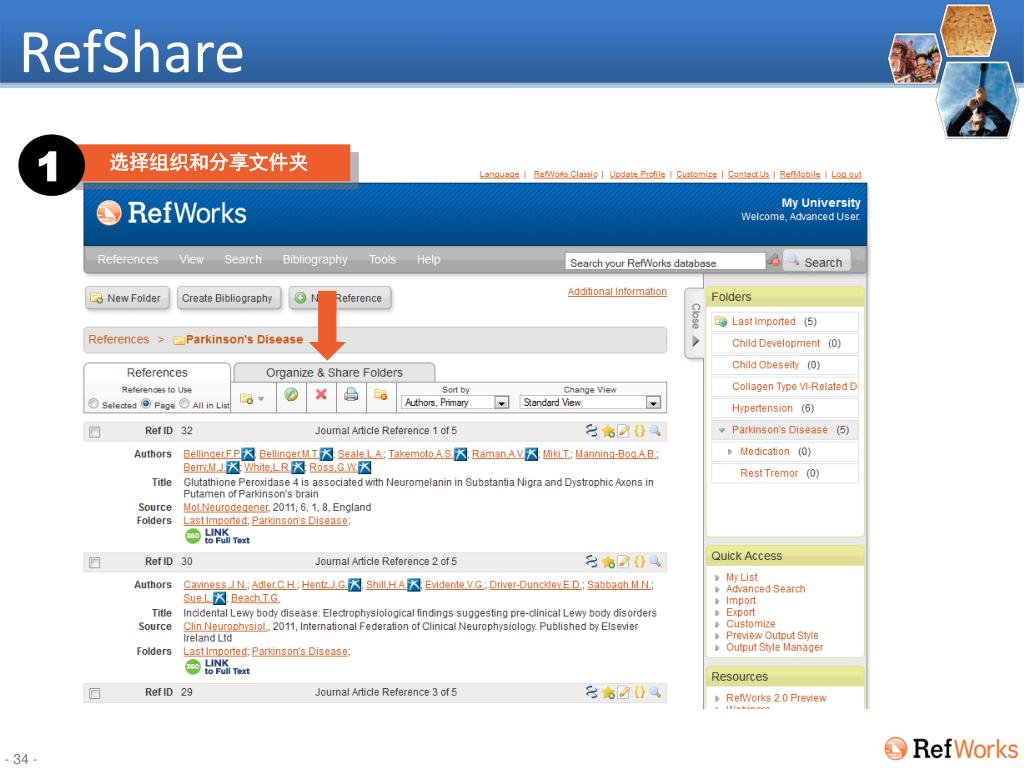Click the edit pencil icon for Ref ID 29
Viewport: 1024px width, 768px height.
click(624, 692)
